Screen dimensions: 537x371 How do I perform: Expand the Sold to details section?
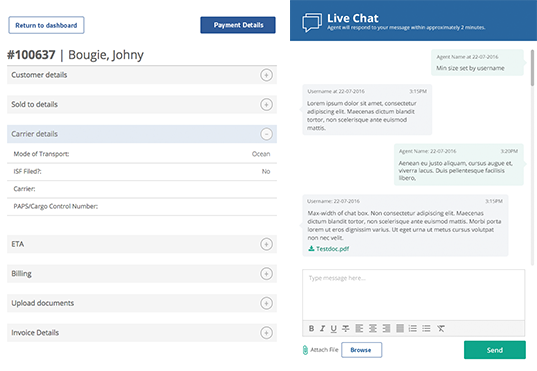266,104
